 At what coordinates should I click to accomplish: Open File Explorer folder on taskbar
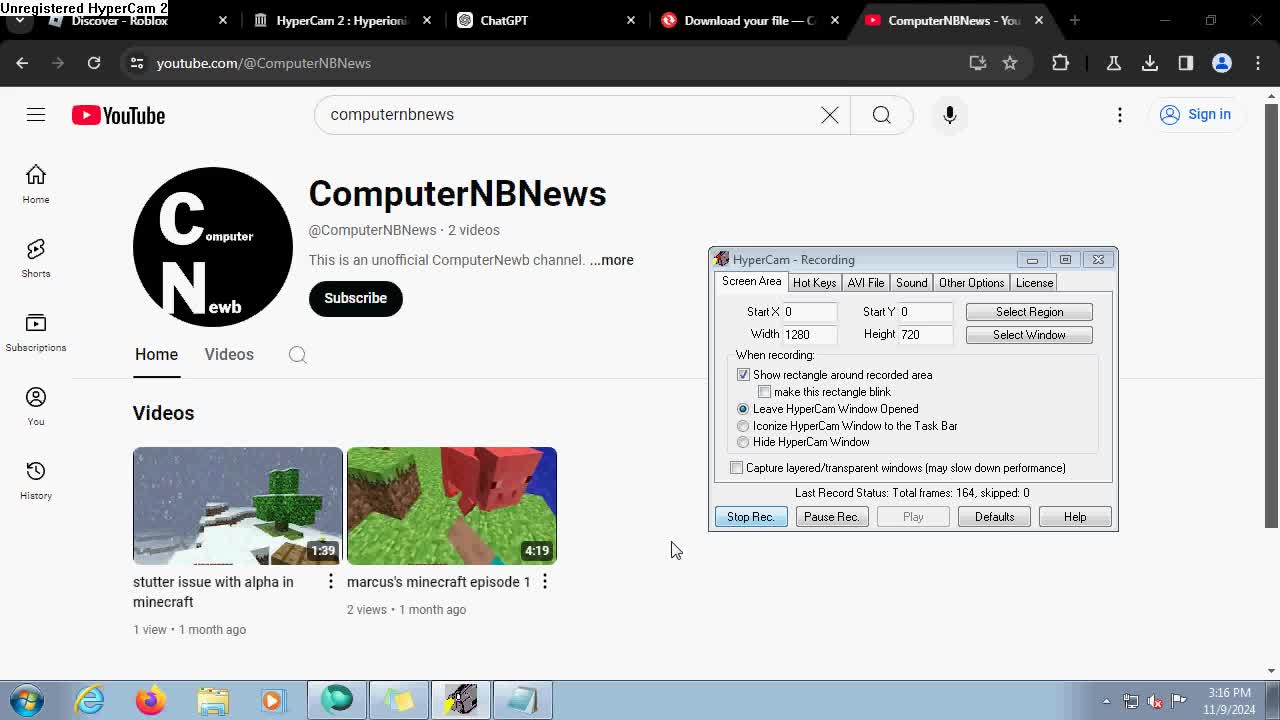pos(213,700)
